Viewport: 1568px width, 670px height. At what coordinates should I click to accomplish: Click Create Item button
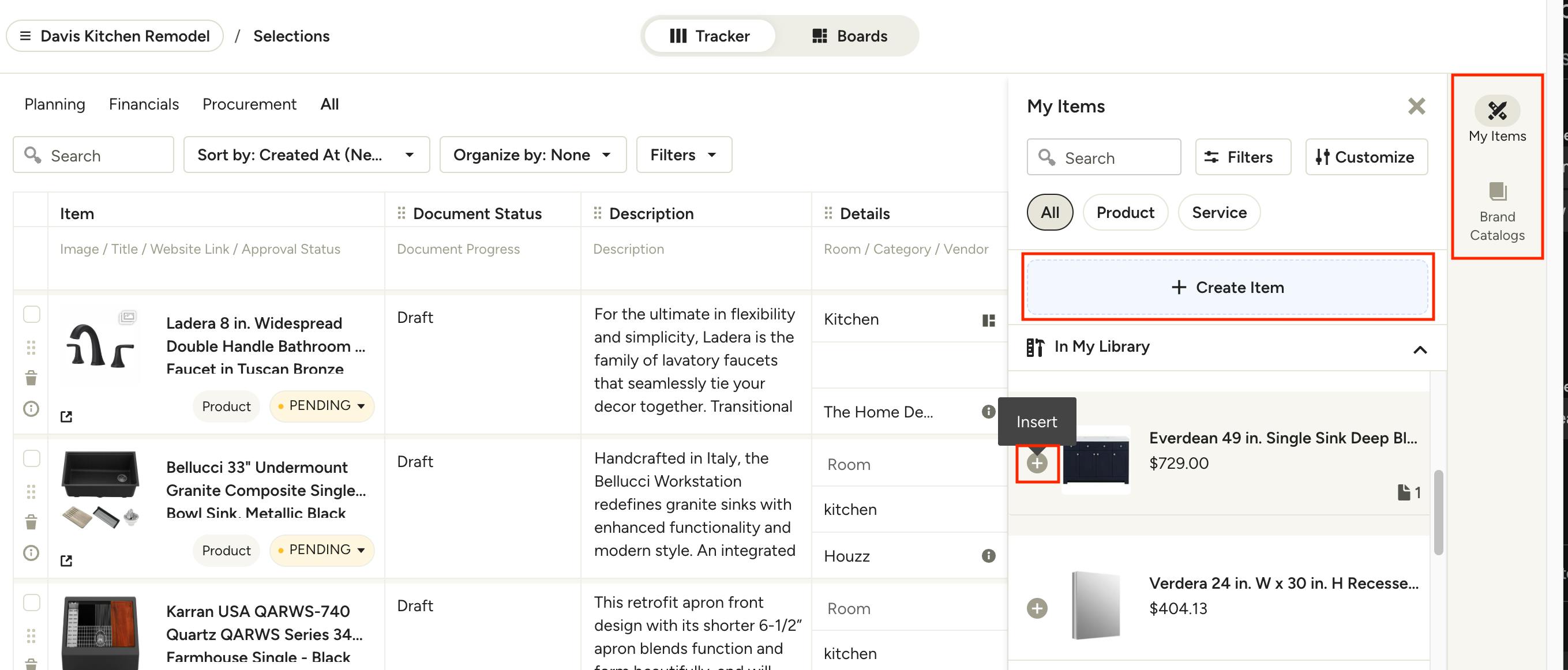[1227, 287]
